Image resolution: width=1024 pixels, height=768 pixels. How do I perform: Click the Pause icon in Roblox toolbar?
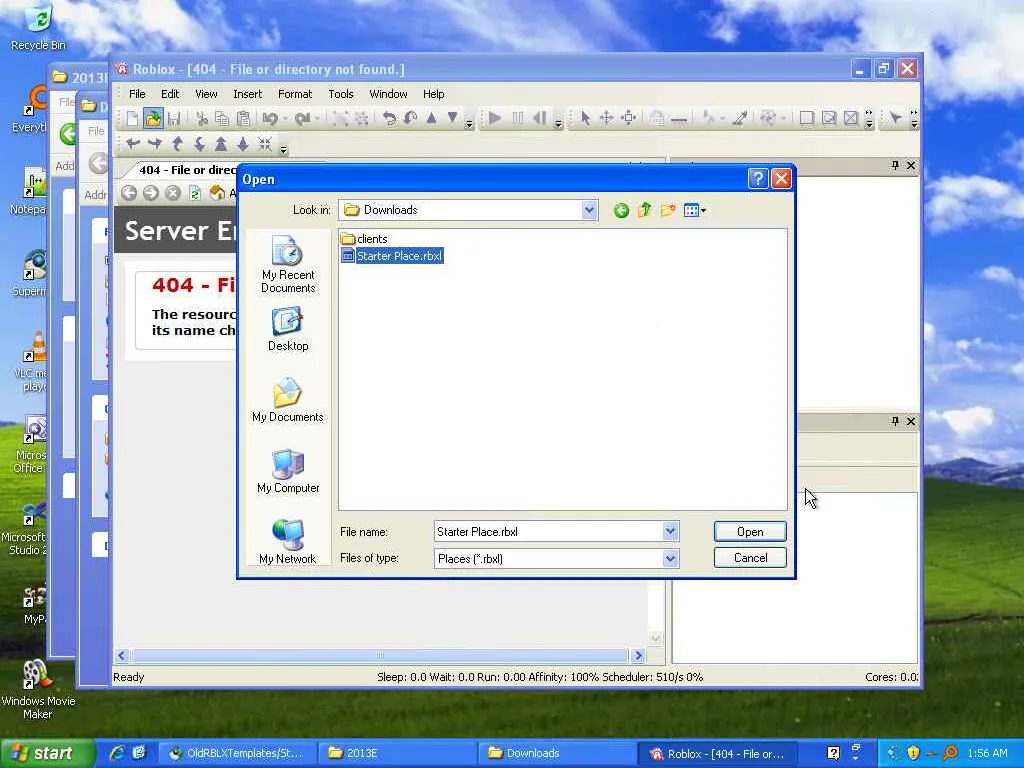coord(518,118)
